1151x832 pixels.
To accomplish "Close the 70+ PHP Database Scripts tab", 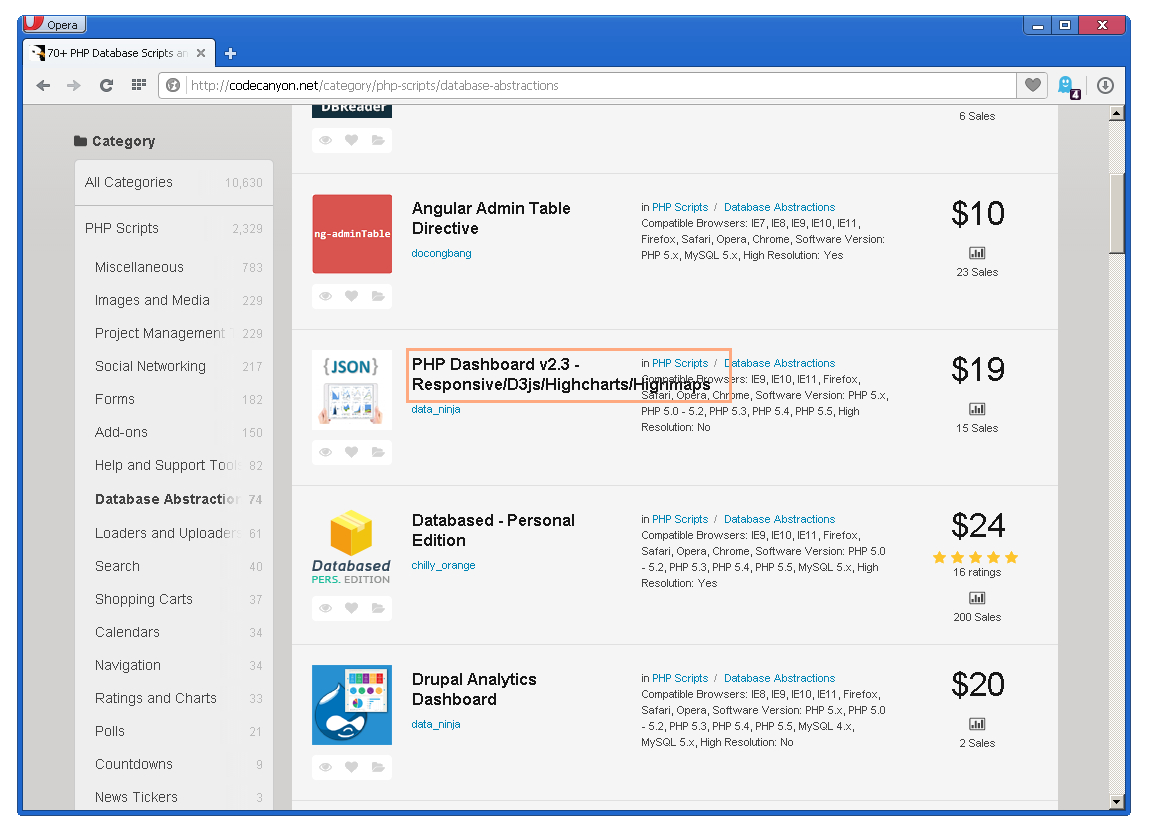I will (x=200, y=53).
